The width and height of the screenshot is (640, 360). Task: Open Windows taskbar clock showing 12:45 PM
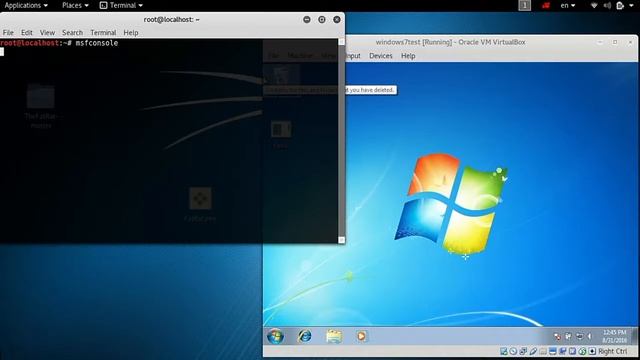(614, 336)
